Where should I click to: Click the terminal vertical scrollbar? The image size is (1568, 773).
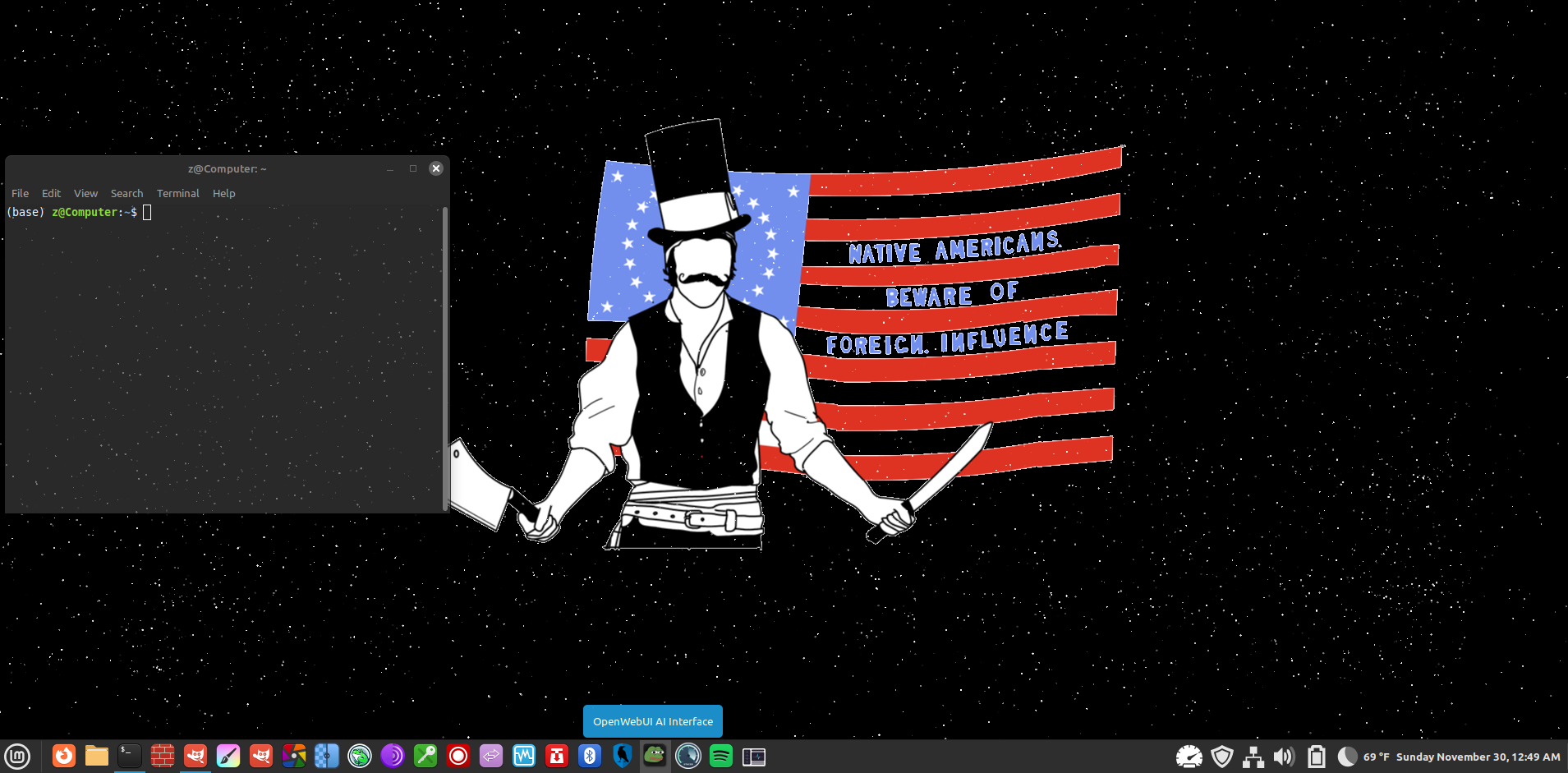point(445,357)
